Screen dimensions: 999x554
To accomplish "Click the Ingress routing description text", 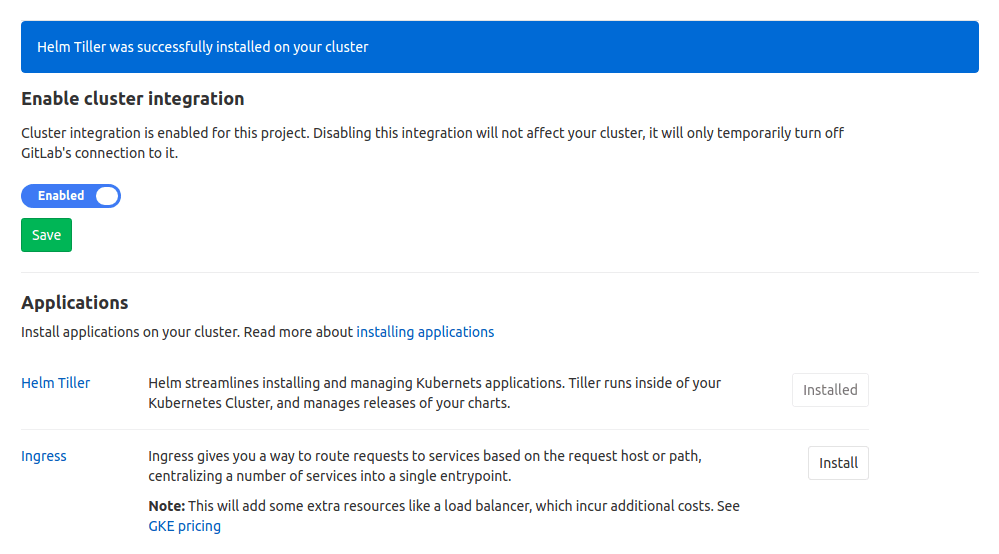I will pos(425,466).
